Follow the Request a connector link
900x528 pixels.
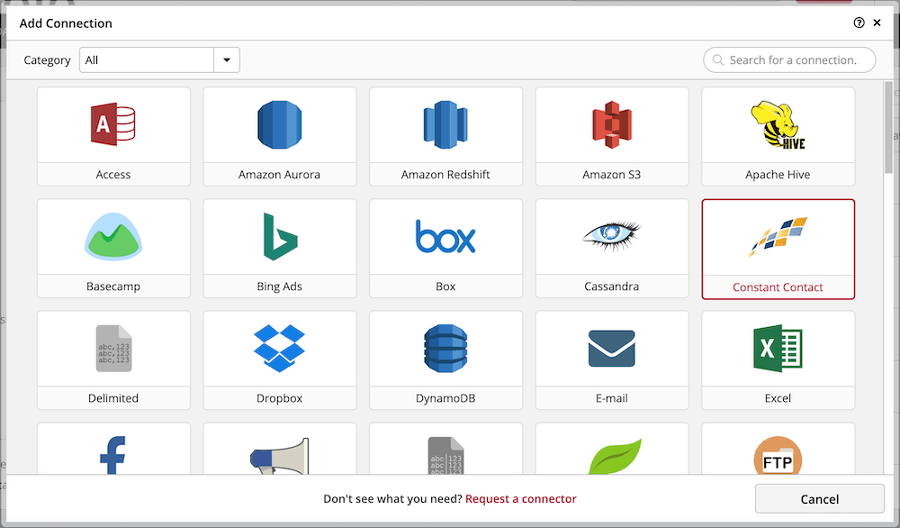(521, 499)
